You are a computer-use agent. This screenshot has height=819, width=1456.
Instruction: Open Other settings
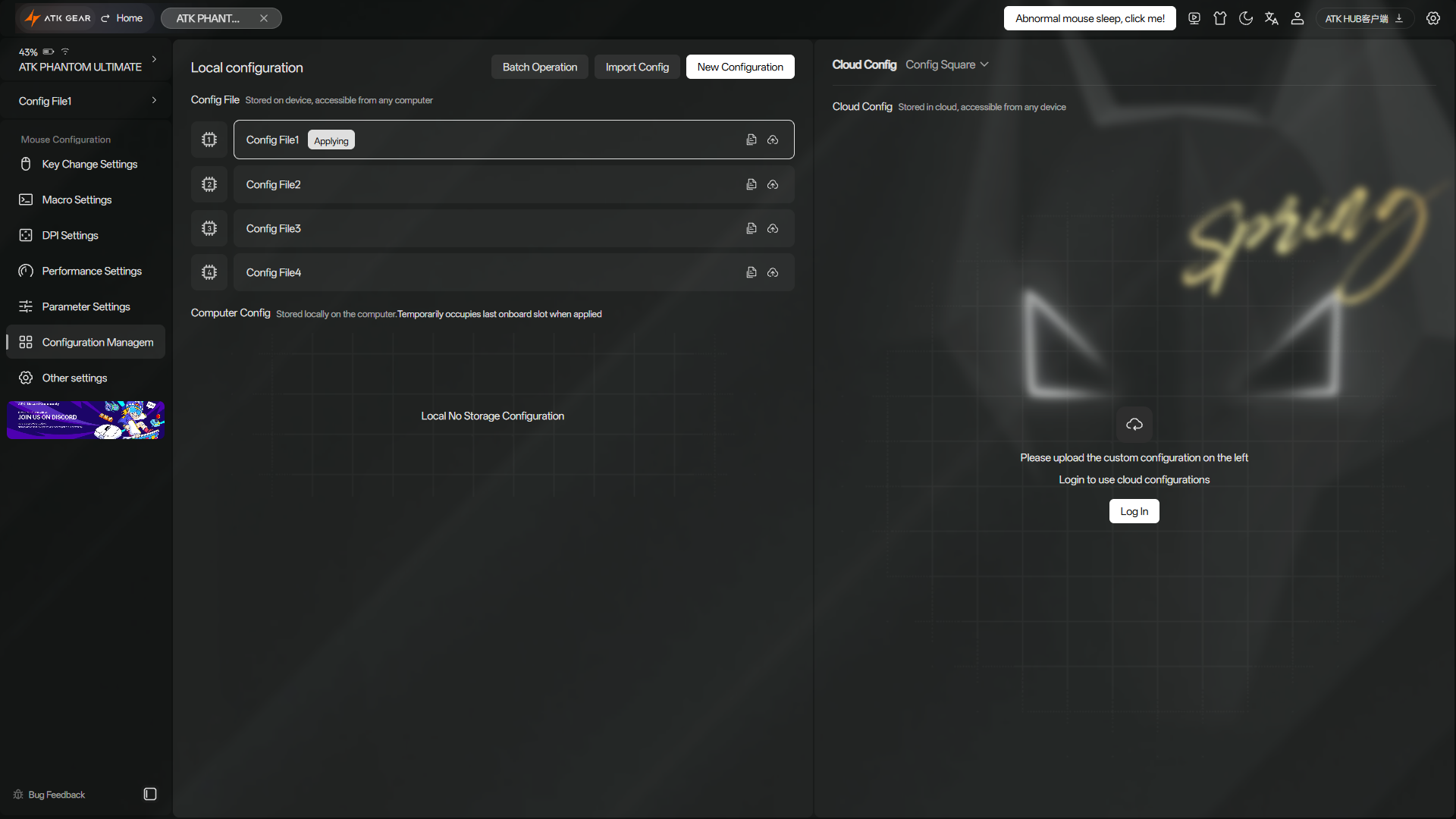point(86,378)
